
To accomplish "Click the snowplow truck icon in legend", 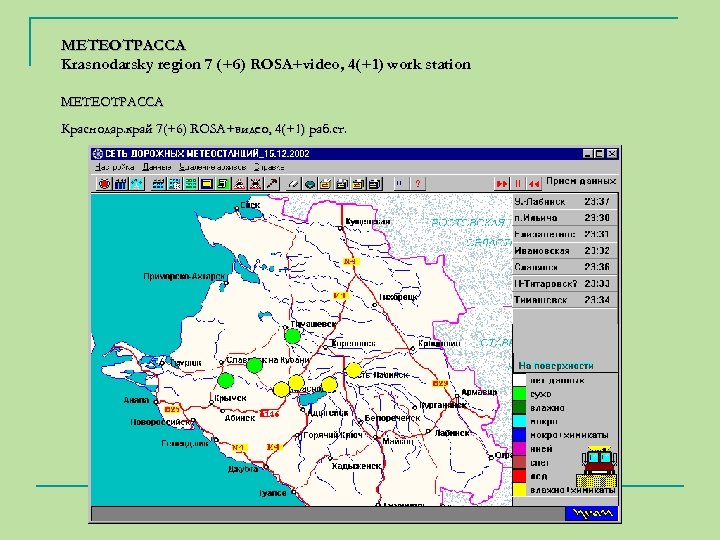I will coord(598,467).
